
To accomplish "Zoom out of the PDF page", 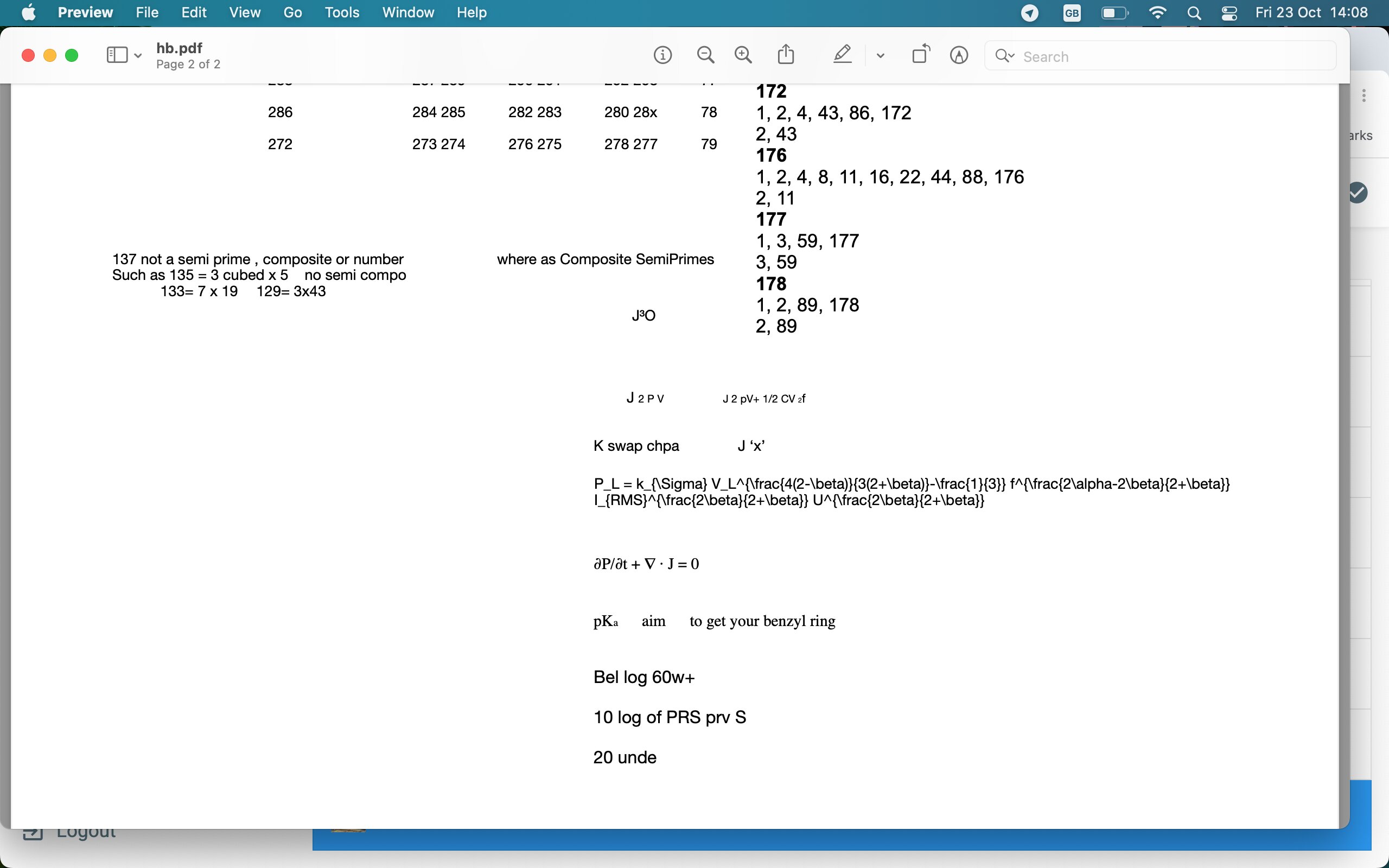I will [705, 56].
